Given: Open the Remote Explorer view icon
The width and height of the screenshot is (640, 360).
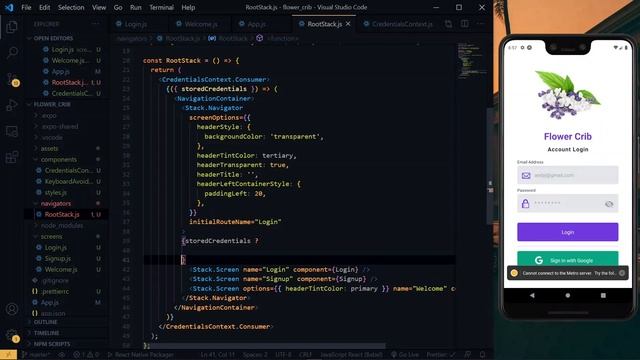Looking at the screenshot, I should pos(12,131).
